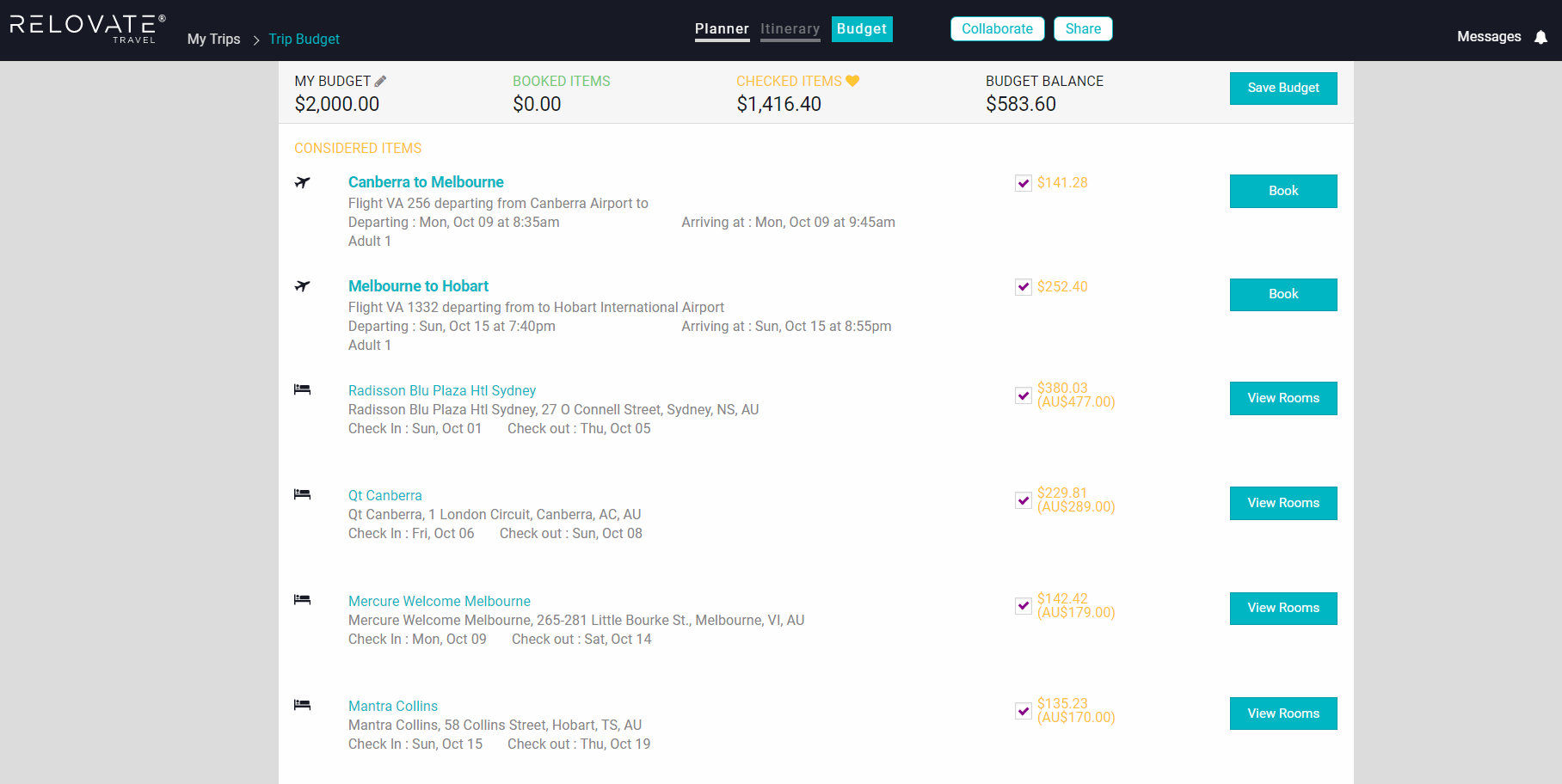Click the (AU$477.00) Radisson price
This screenshot has height=784, width=1562.
coord(1076,402)
